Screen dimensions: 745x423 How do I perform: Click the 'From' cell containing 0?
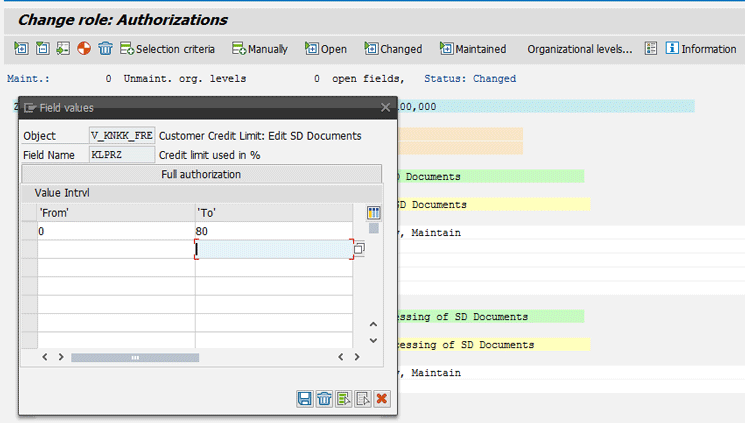pyautogui.click(x=116, y=231)
